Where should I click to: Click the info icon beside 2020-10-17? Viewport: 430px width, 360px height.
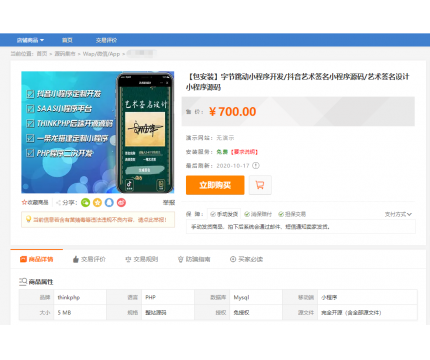(x=256, y=165)
